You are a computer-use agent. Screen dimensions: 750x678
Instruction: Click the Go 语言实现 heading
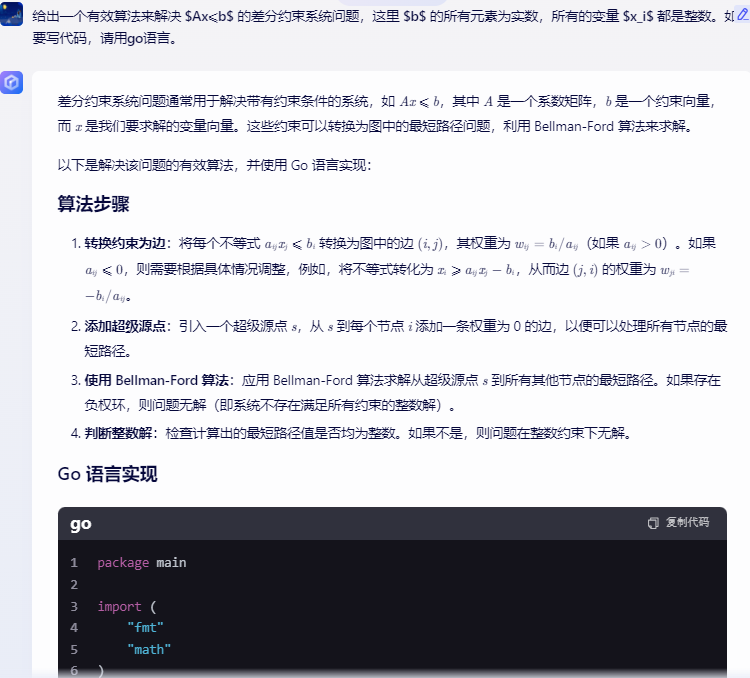click(x=107, y=474)
